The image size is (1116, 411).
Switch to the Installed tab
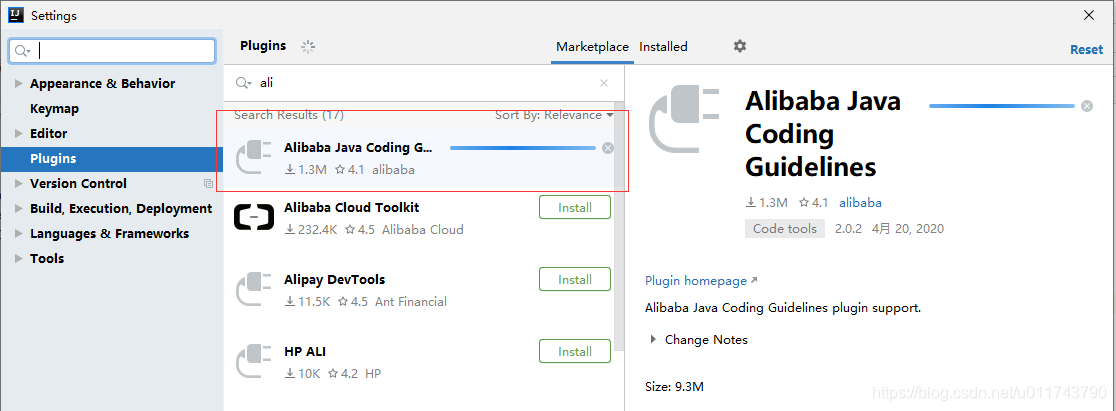[663, 47]
